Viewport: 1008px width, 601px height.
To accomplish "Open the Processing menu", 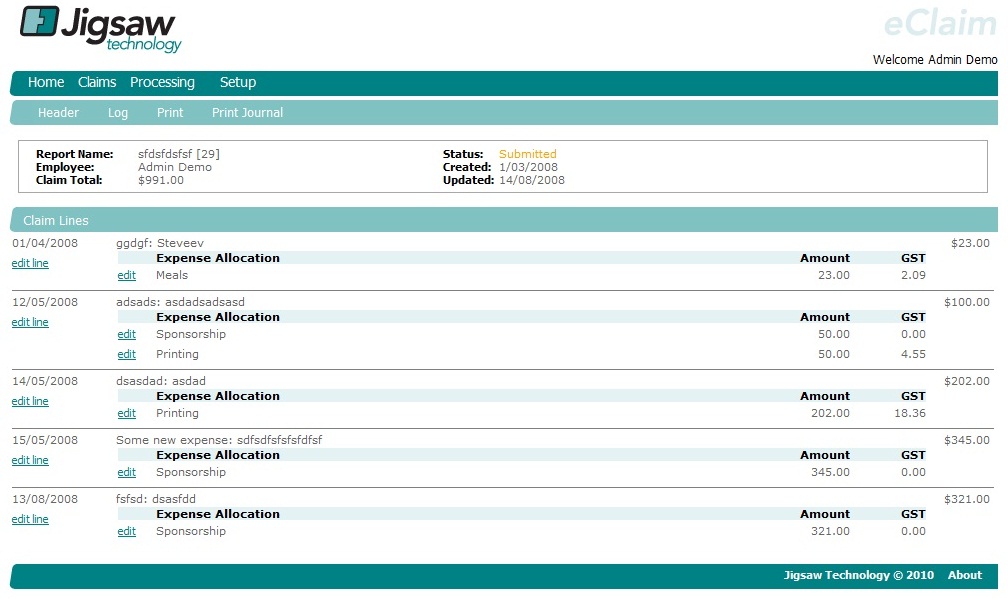I will [x=162, y=83].
